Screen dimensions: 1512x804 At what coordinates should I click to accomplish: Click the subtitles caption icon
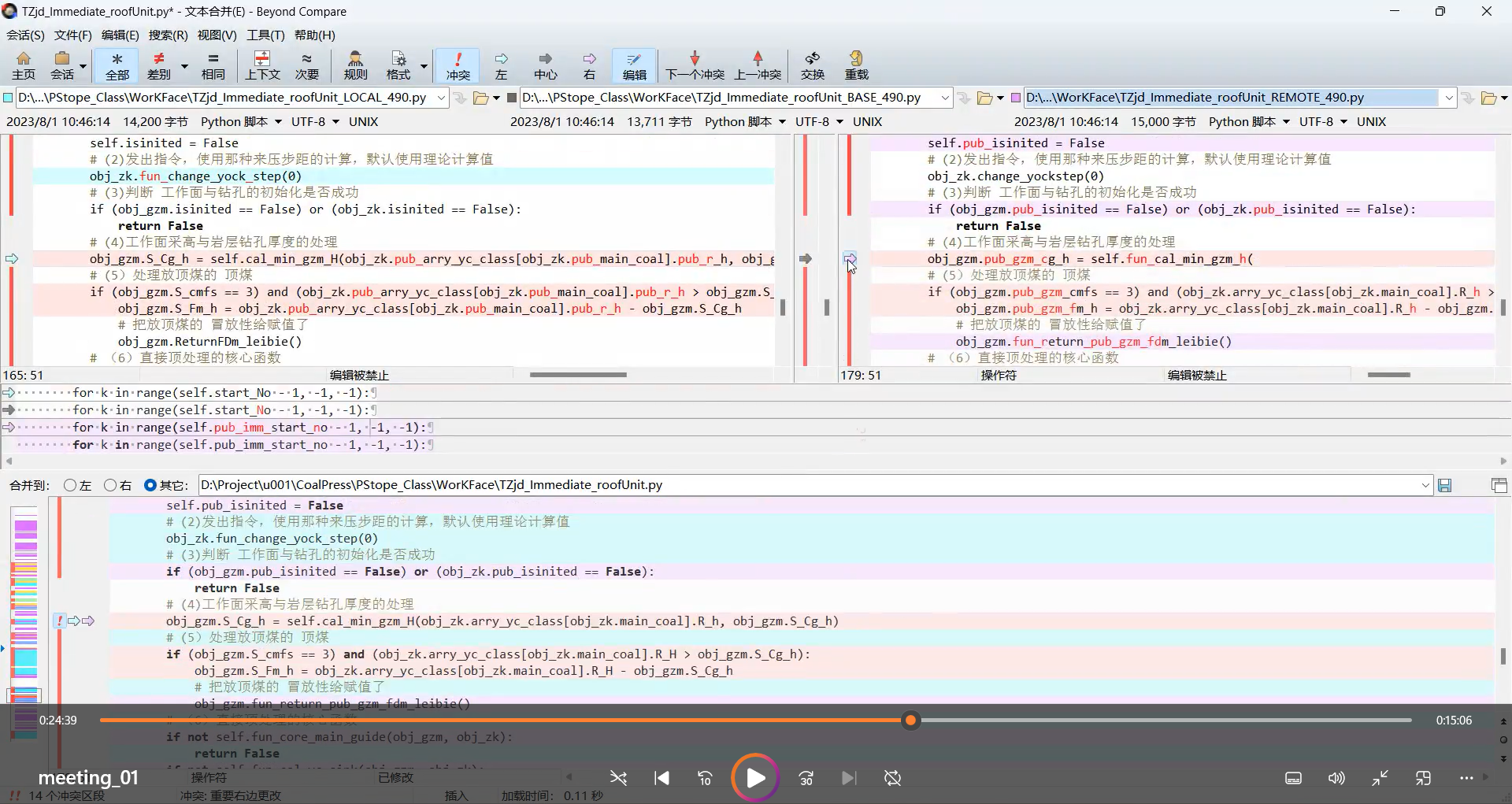tap(1293, 778)
